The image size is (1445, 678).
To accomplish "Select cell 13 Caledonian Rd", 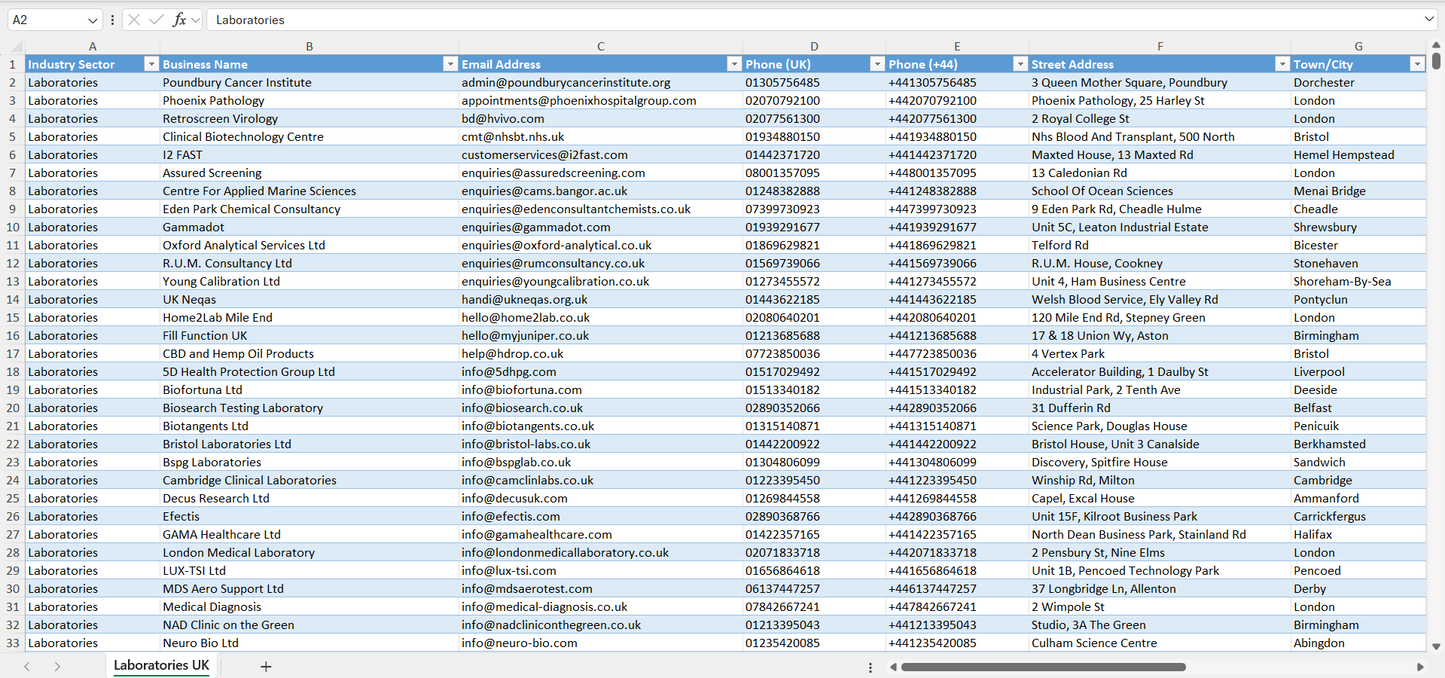I will click(1160, 173).
